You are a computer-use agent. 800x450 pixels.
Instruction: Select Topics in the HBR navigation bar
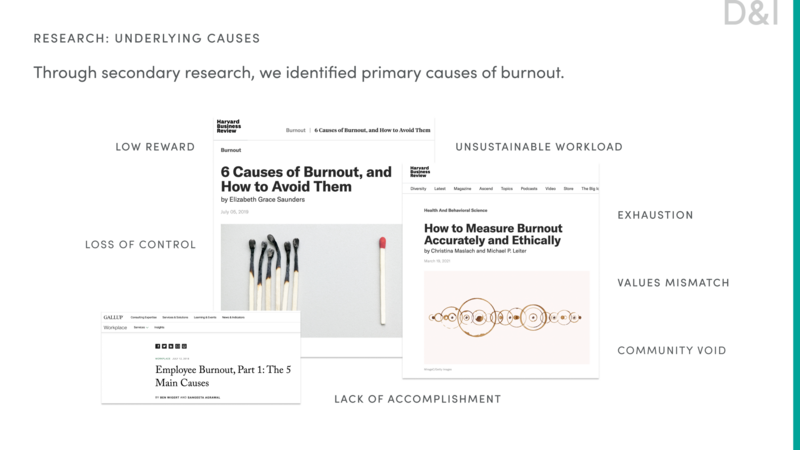(x=507, y=189)
